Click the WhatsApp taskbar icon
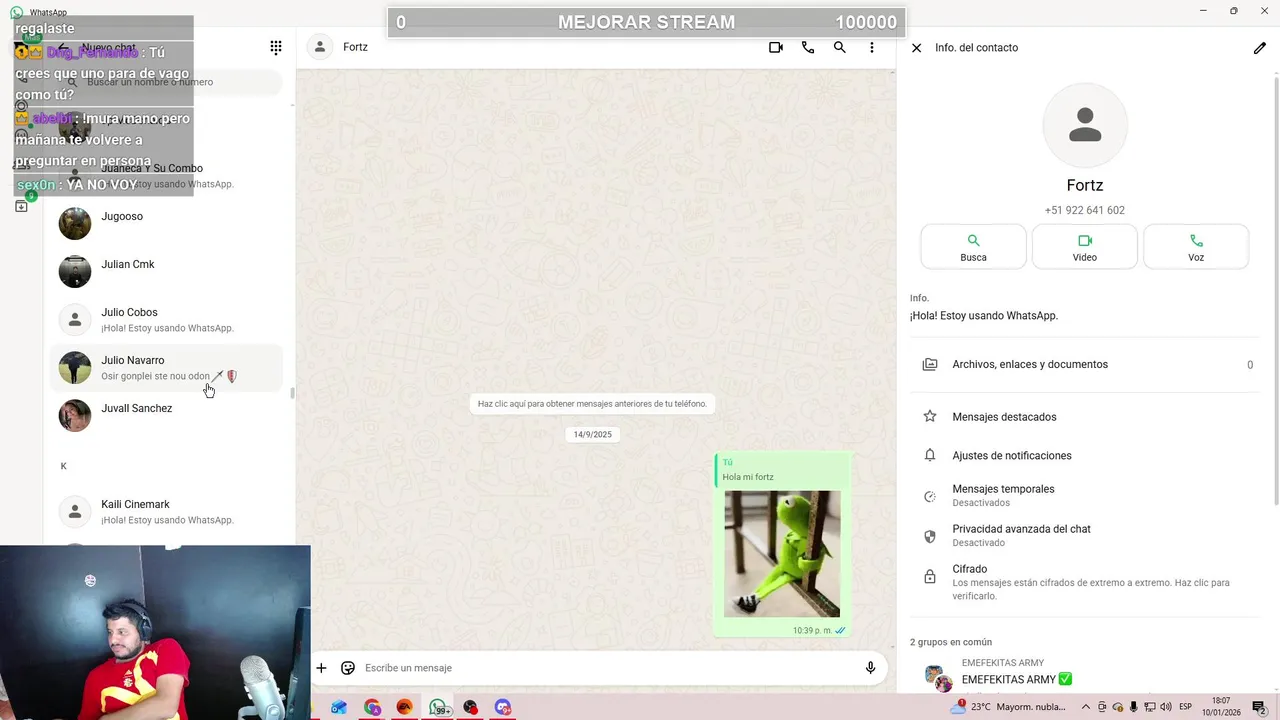 438,707
